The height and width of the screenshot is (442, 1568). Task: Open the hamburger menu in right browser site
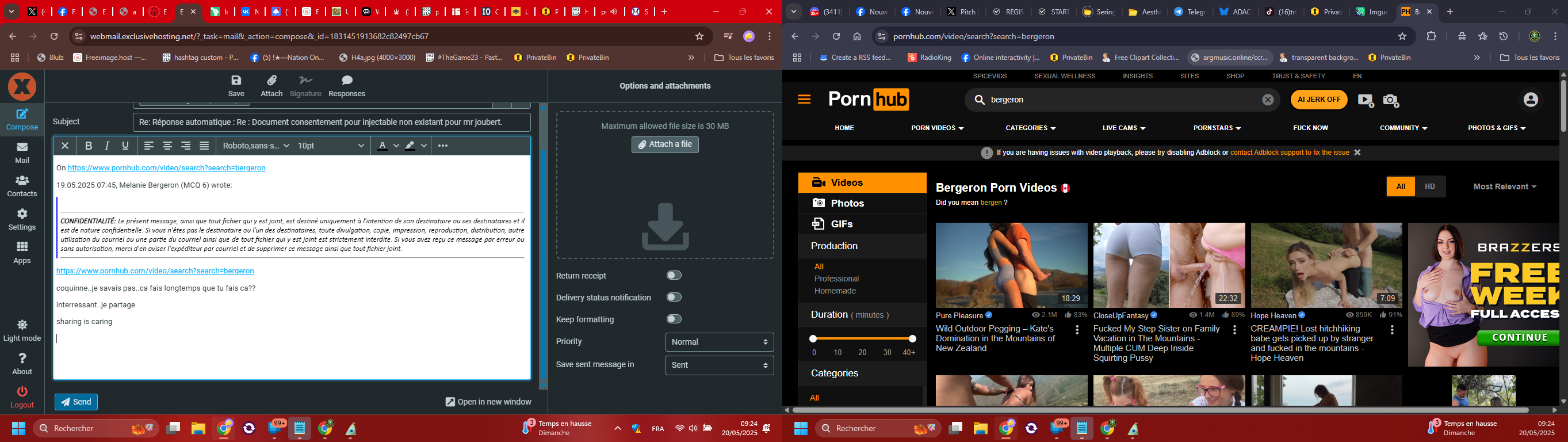(x=804, y=99)
